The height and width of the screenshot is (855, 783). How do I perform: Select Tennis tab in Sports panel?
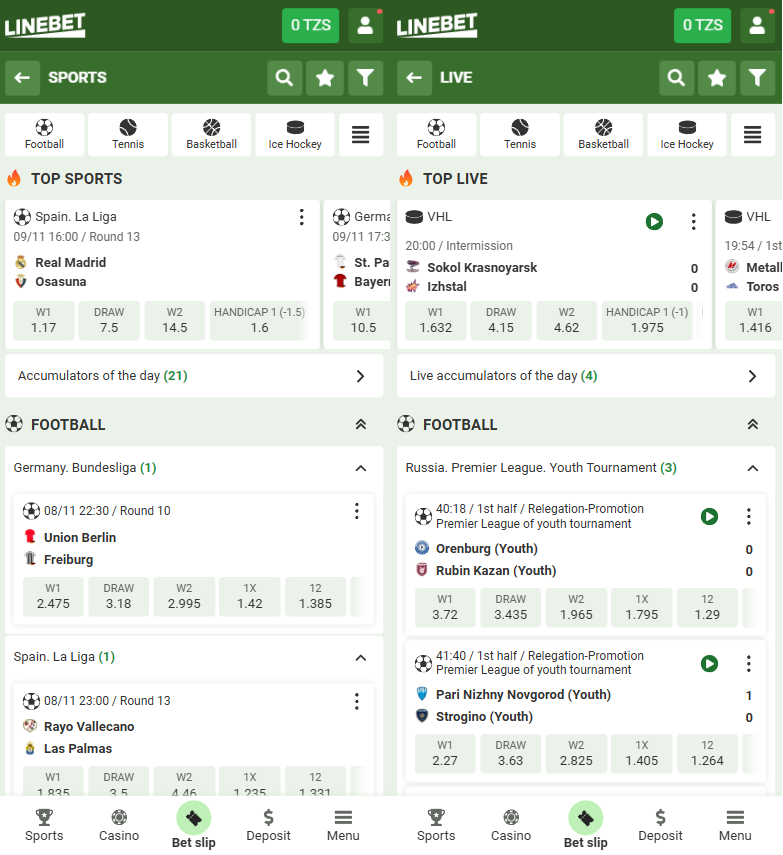pyautogui.click(x=128, y=135)
